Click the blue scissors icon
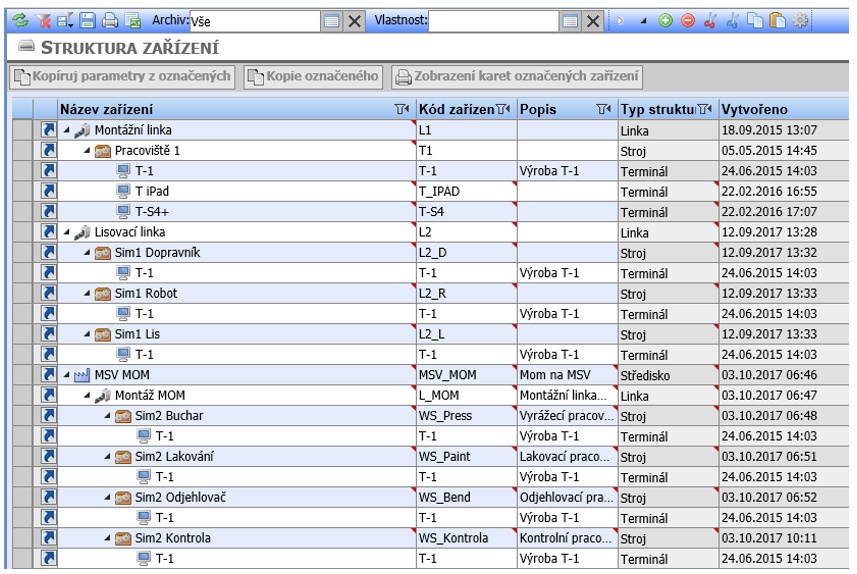This screenshot has width=857, height=574. click(x=733, y=21)
